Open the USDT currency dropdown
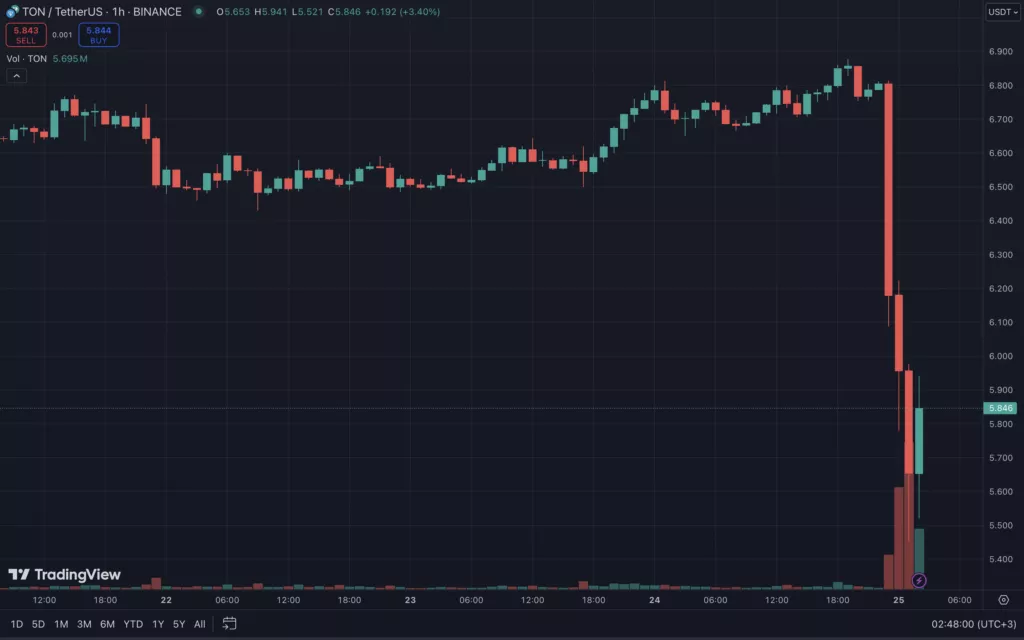1024x640 pixels. (x=1000, y=12)
